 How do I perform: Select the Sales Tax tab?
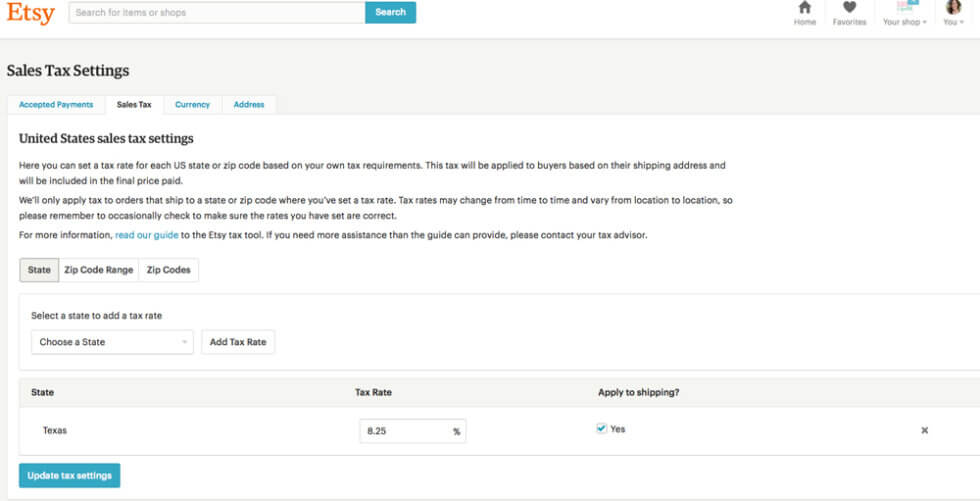click(x=134, y=104)
